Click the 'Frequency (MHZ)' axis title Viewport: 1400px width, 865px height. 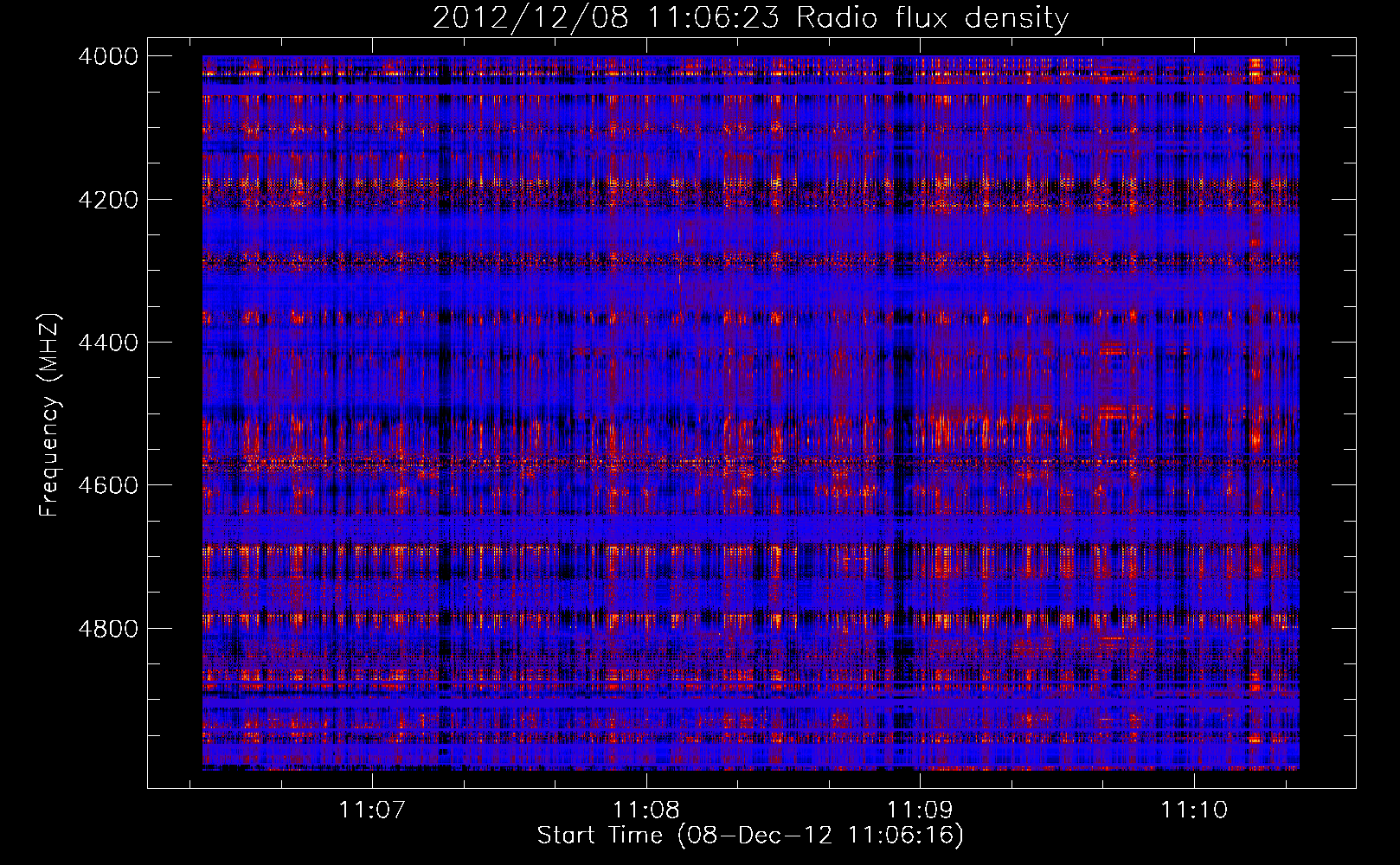[50, 414]
